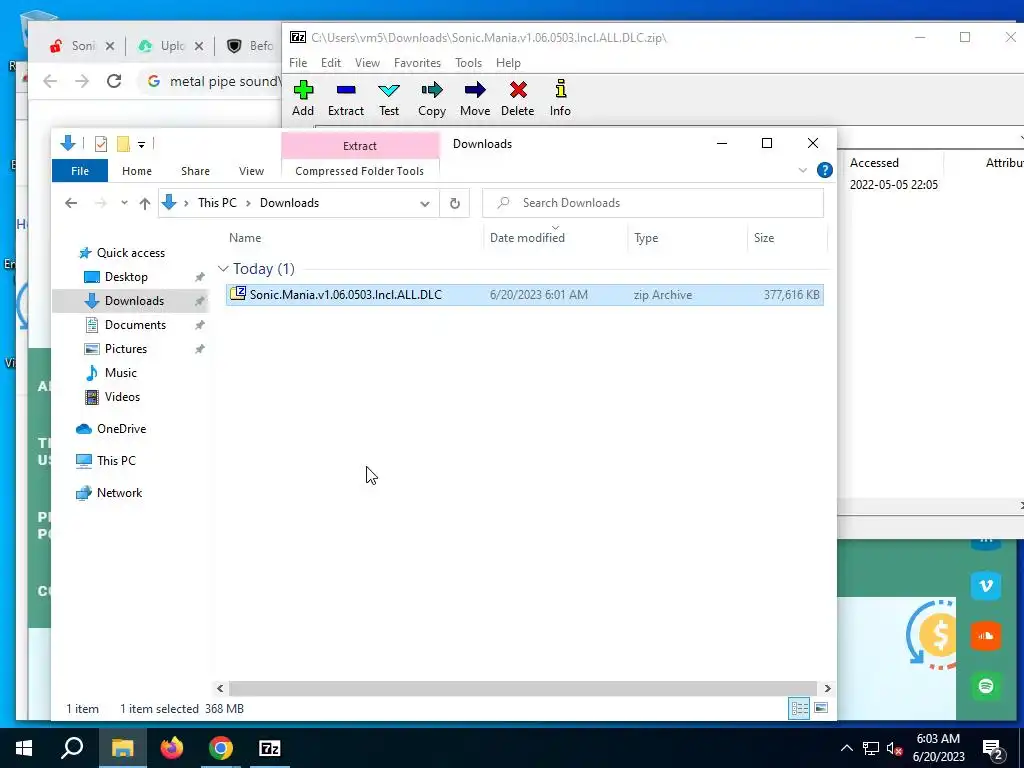
Task: Click the Extract button in 7-Zip toolbar
Action: [345, 99]
